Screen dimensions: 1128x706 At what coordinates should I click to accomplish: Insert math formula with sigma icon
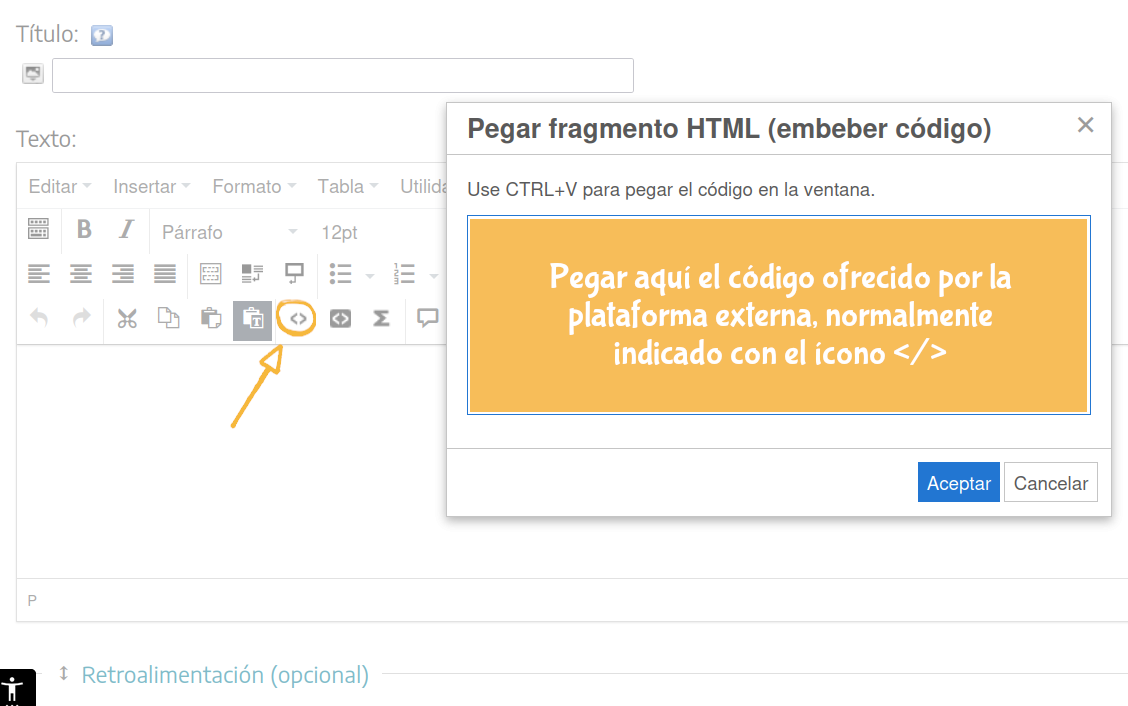tap(381, 319)
